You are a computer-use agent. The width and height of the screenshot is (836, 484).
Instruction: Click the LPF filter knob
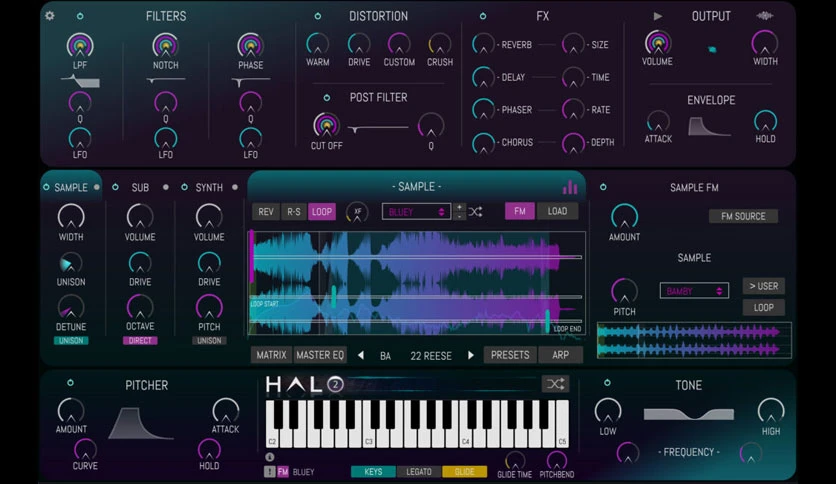tap(80, 46)
